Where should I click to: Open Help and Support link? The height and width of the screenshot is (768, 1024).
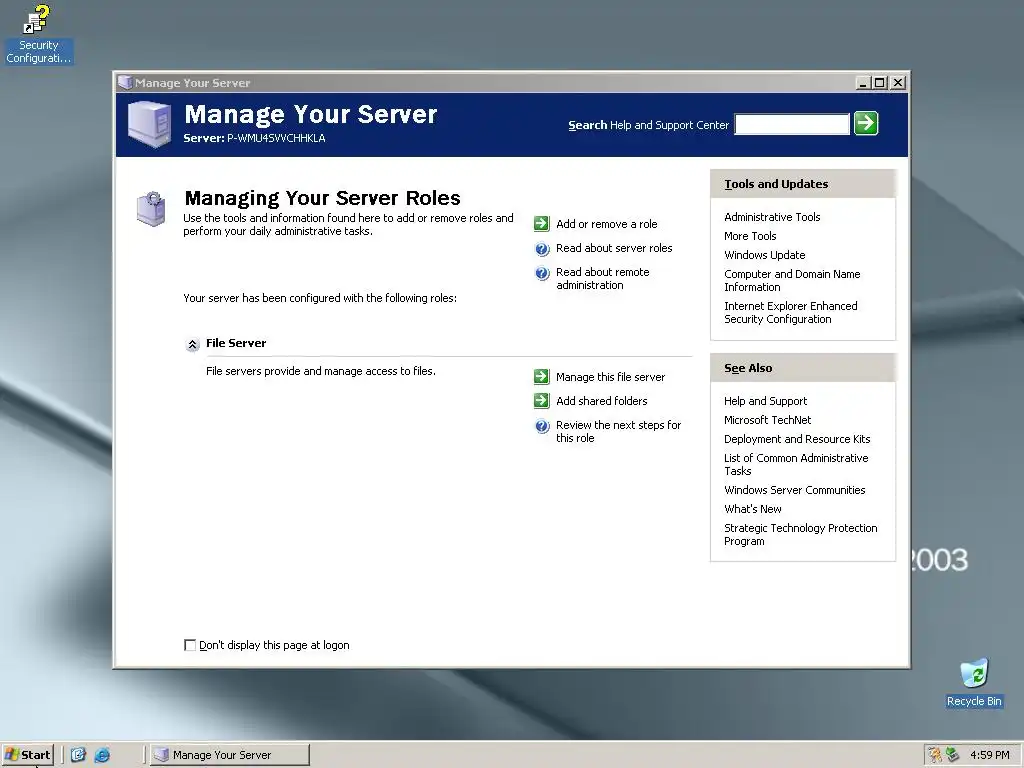[765, 401]
